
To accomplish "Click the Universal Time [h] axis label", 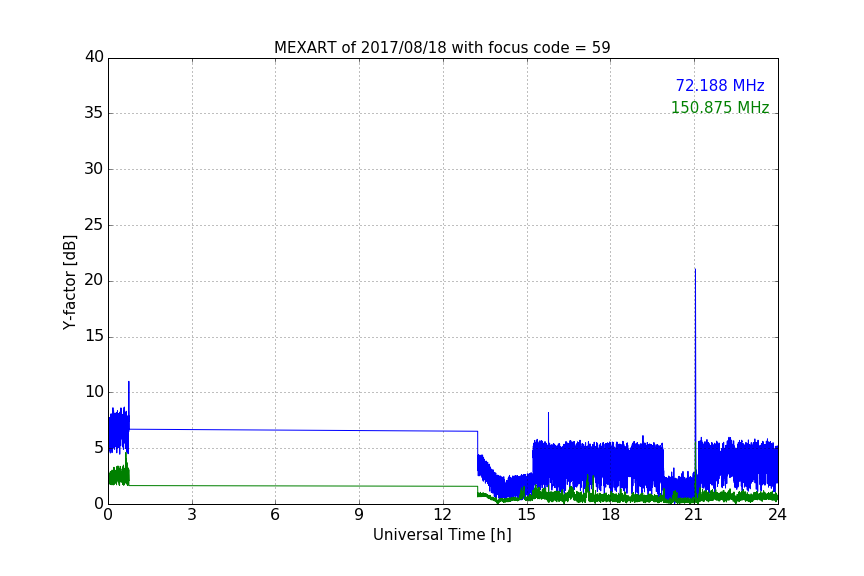I will pos(442,535).
